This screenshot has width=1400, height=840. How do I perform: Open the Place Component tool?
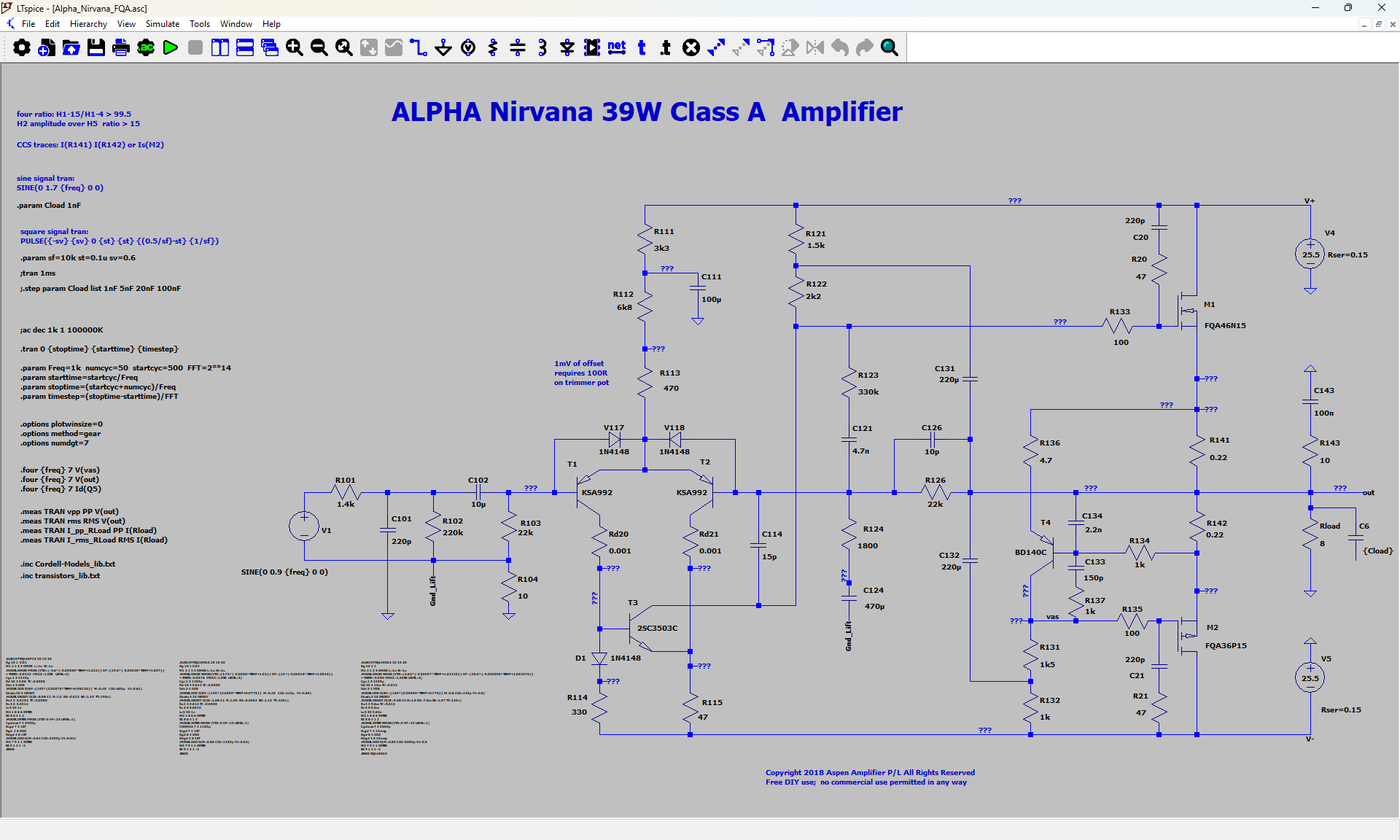coord(592,48)
